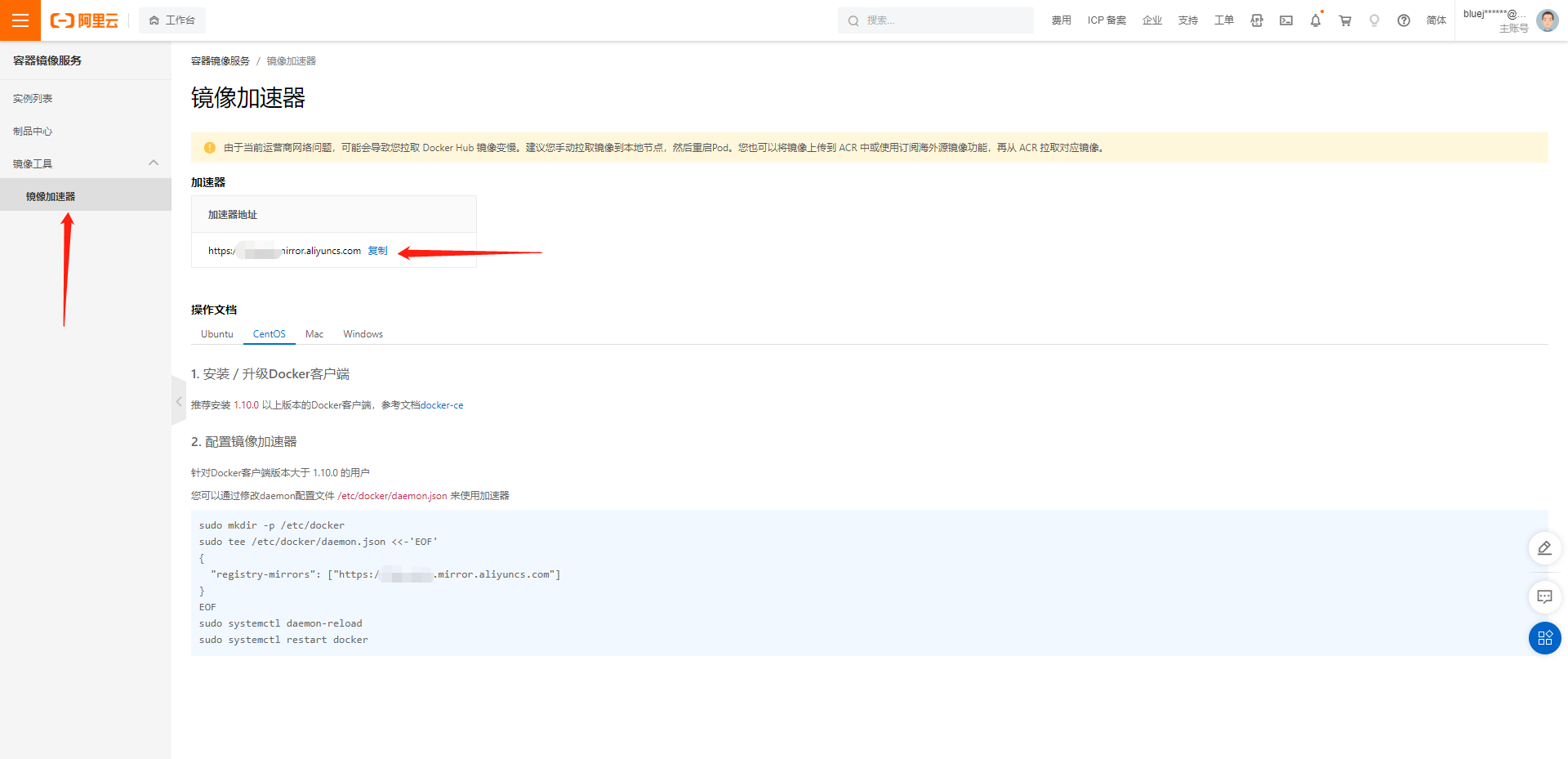Go to 实例列表 in sidebar
This screenshot has height=759, width=1568.
pyautogui.click(x=33, y=98)
